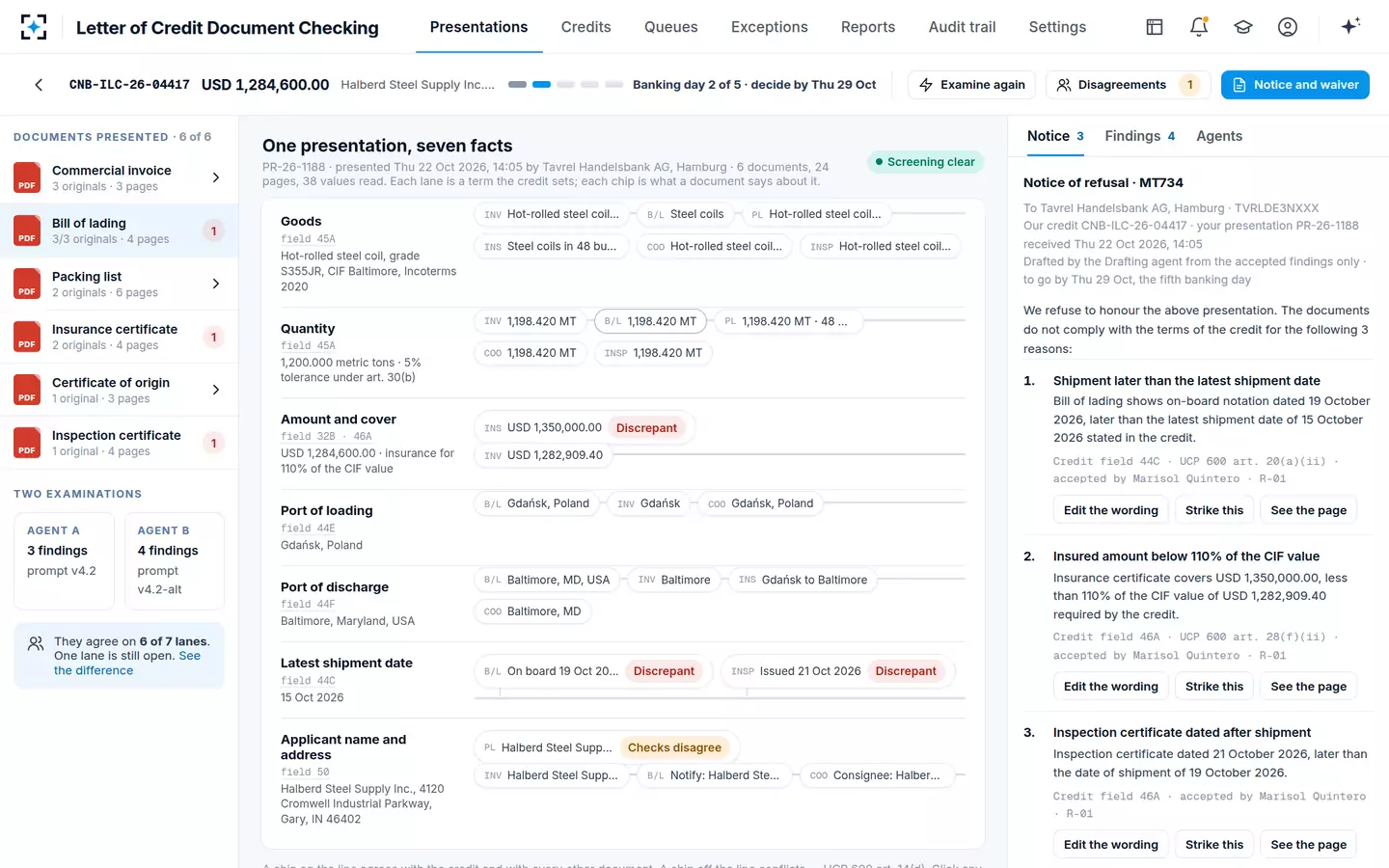Screen dimensions: 1389x868
Task: Switch to the Credits tab
Action: coord(586,27)
